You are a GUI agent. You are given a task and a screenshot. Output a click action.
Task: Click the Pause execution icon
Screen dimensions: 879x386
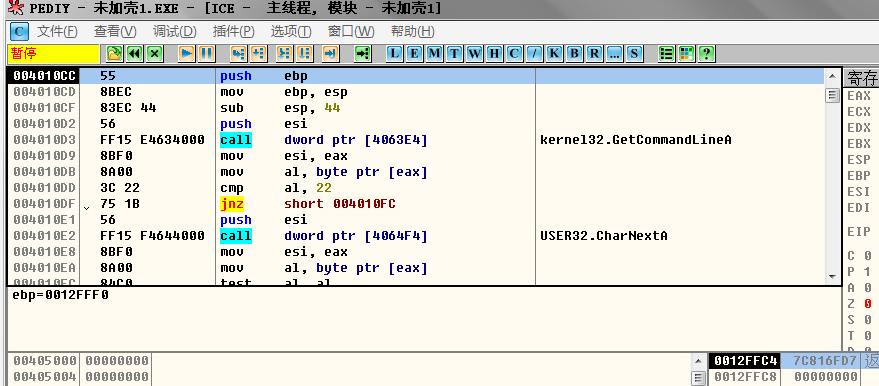point(206,54)
